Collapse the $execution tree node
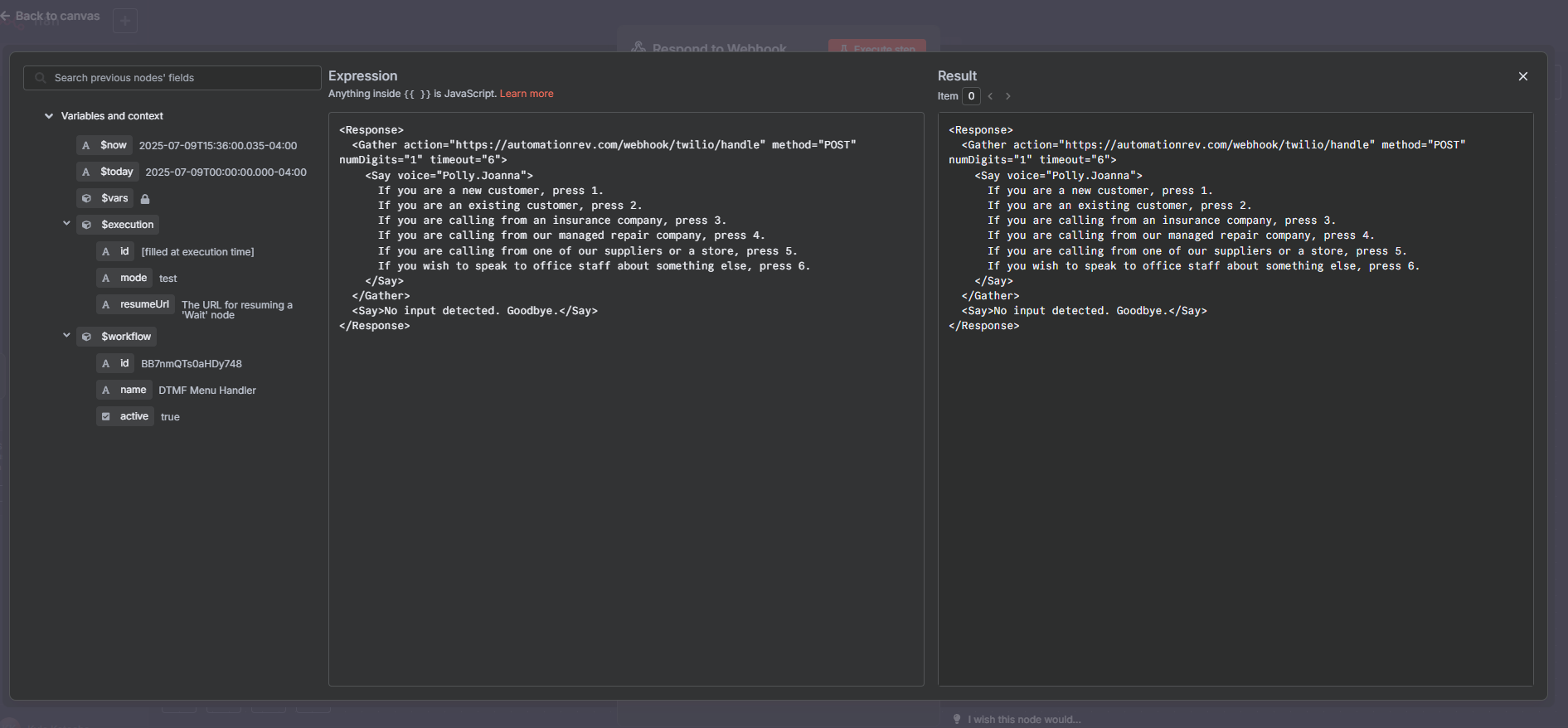The height and width of the screenshot is (728, 1568). (66, 224)
